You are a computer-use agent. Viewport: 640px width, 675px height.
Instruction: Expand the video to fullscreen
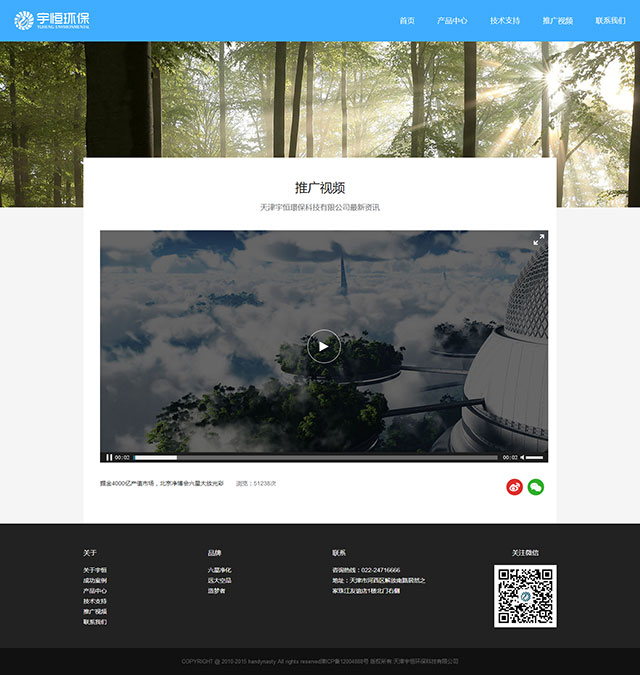point(538,240)
